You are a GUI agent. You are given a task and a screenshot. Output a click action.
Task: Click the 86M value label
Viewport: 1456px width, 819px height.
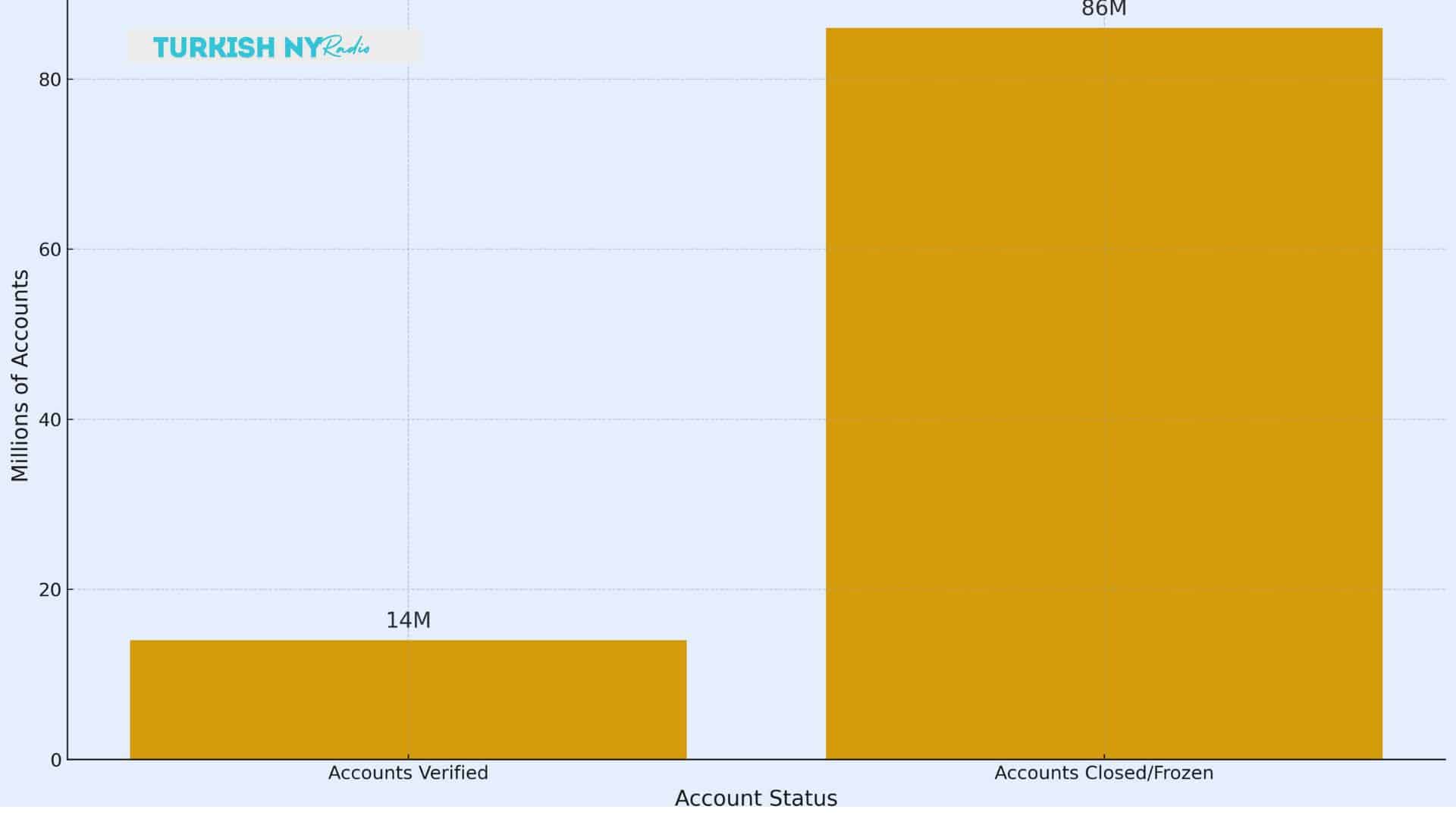click(x=1102, y=9)
